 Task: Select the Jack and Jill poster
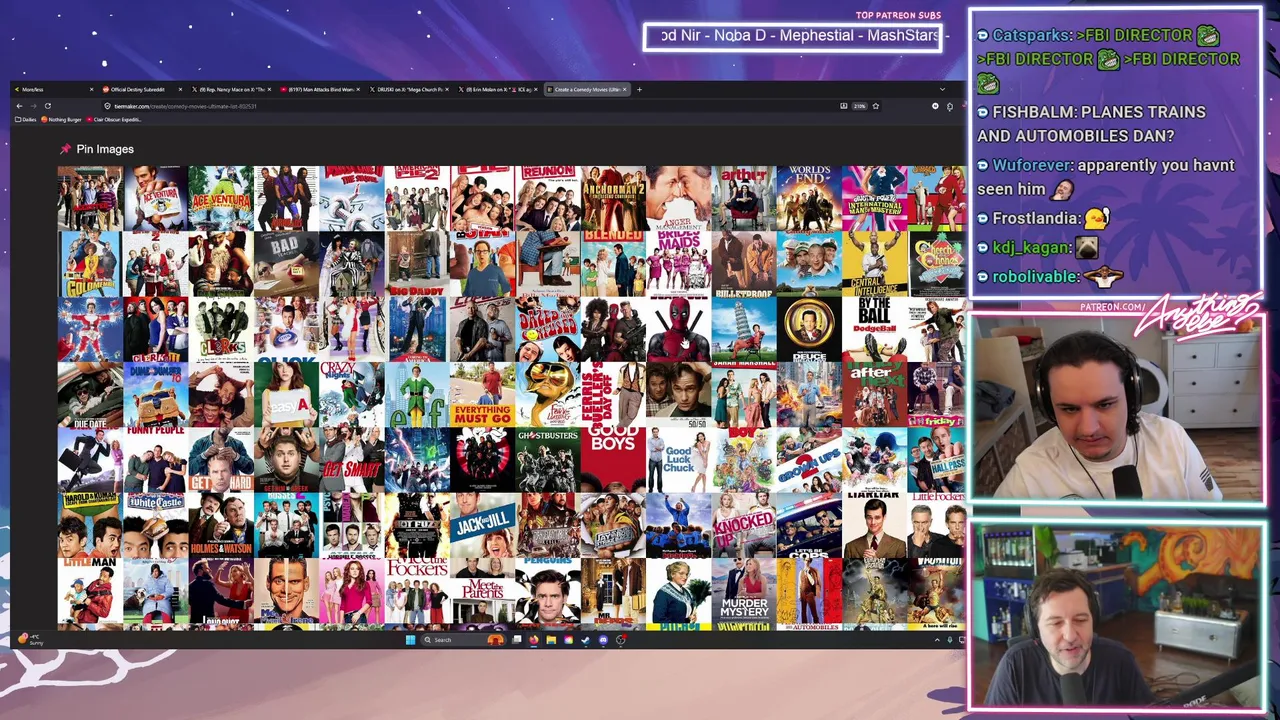click(482, 525)
